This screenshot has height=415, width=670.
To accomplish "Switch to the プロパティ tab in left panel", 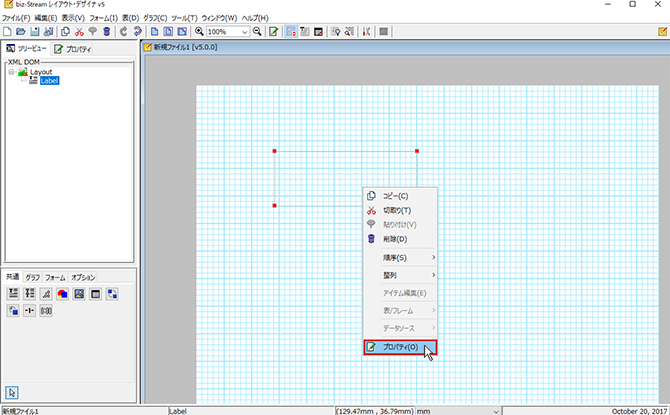I will pos(73,48).
